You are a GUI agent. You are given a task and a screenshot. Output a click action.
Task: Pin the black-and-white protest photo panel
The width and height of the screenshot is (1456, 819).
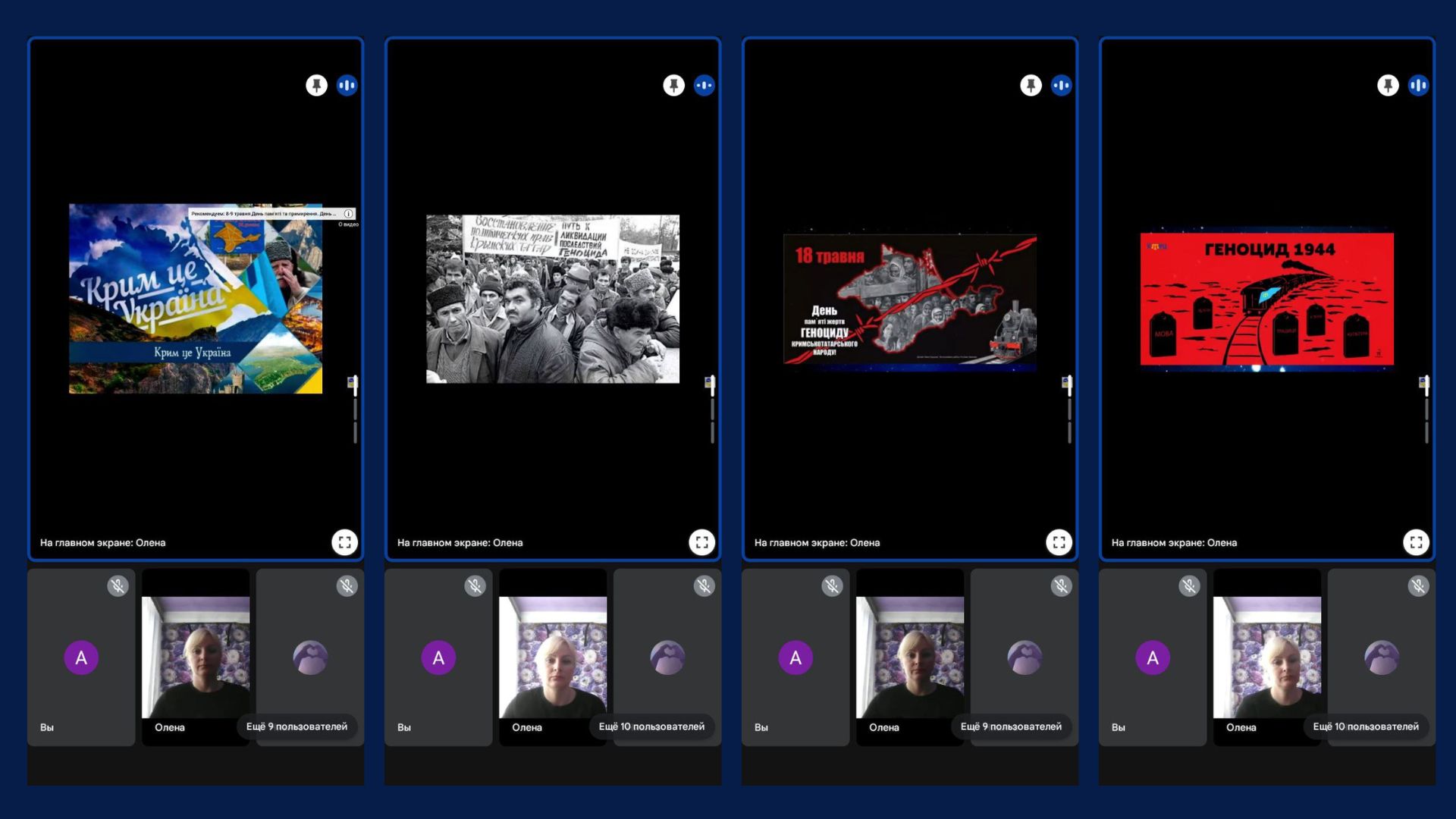point(673,85)
